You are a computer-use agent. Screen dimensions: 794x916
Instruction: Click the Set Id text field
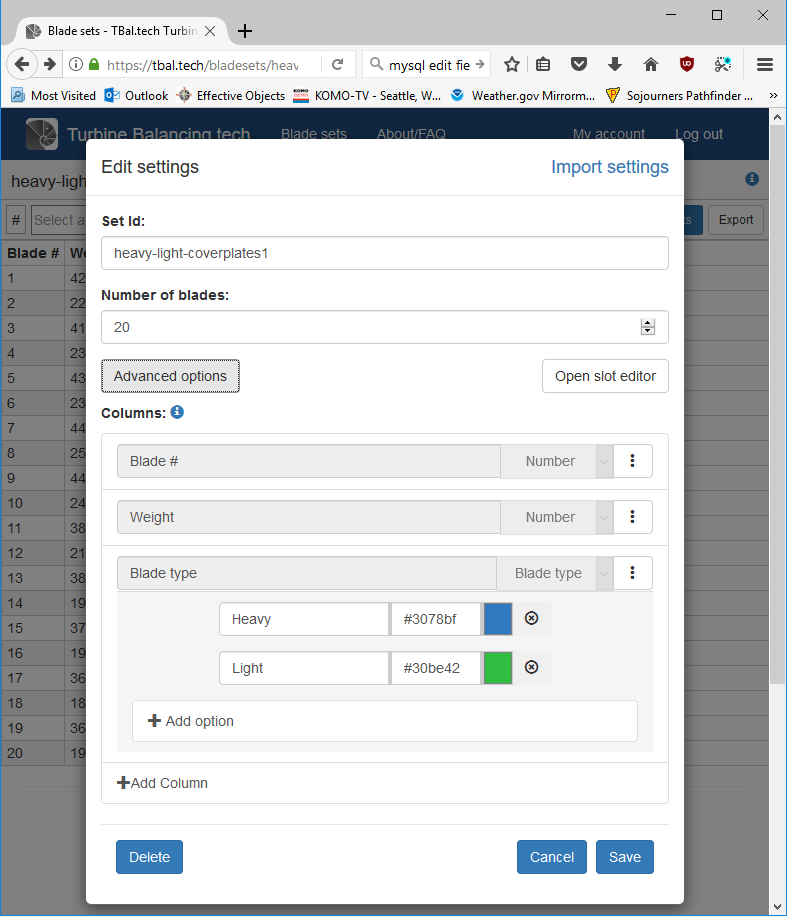pos(384,253)
